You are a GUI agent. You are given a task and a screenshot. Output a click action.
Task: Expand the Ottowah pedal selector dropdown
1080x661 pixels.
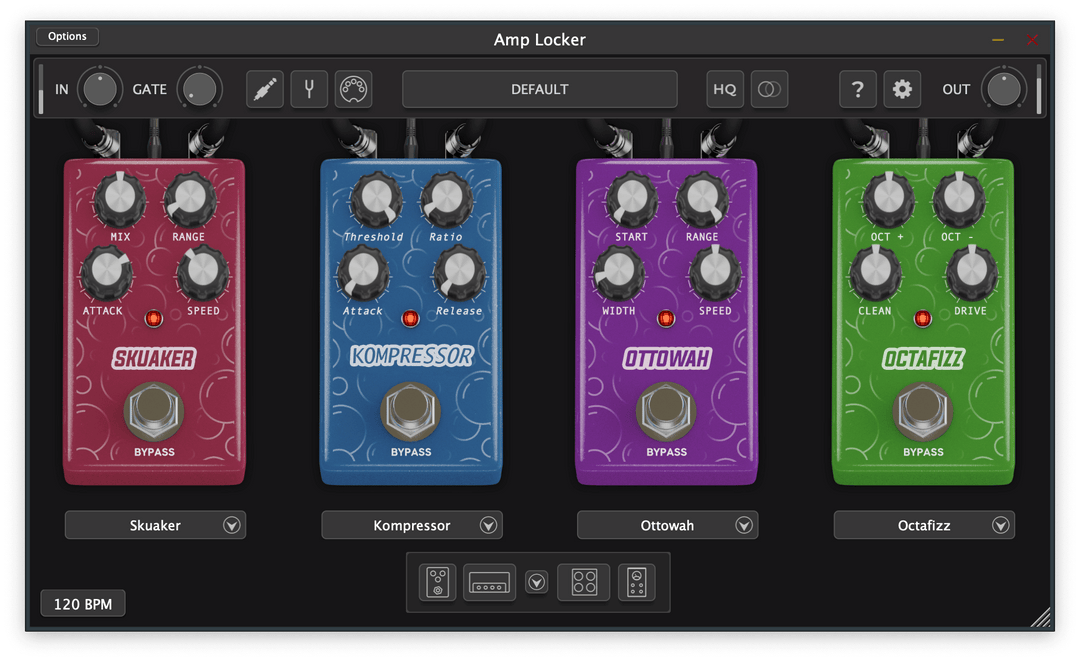[x=744, y=525]
